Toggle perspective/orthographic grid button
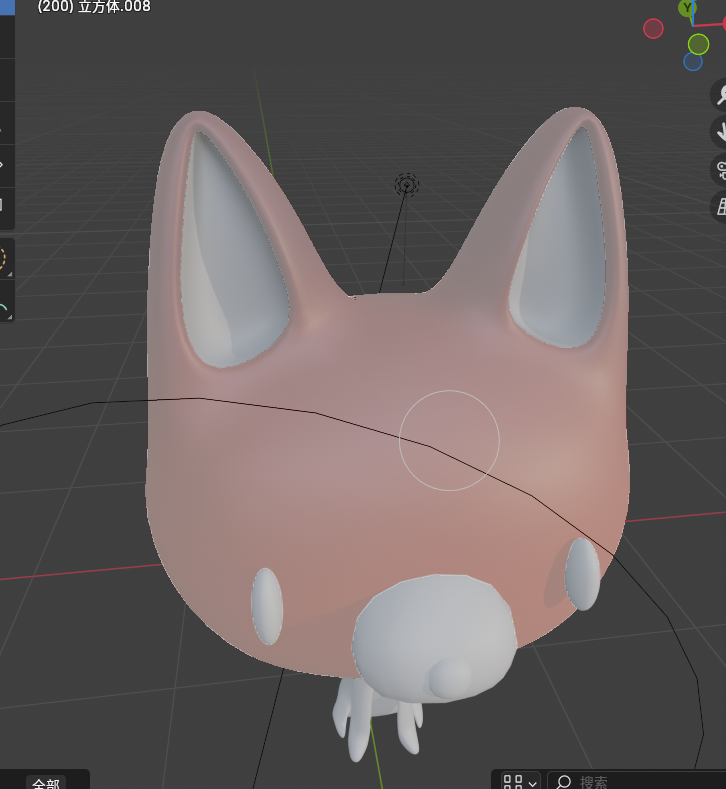726x789 pixels. coord(718,207)
